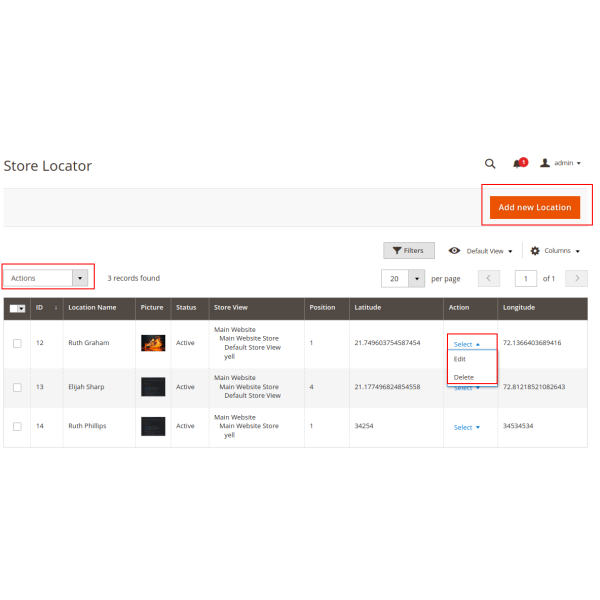Screen dimensions: 600x600
Task: Click the admin user account menu
Action: (561, 163)
